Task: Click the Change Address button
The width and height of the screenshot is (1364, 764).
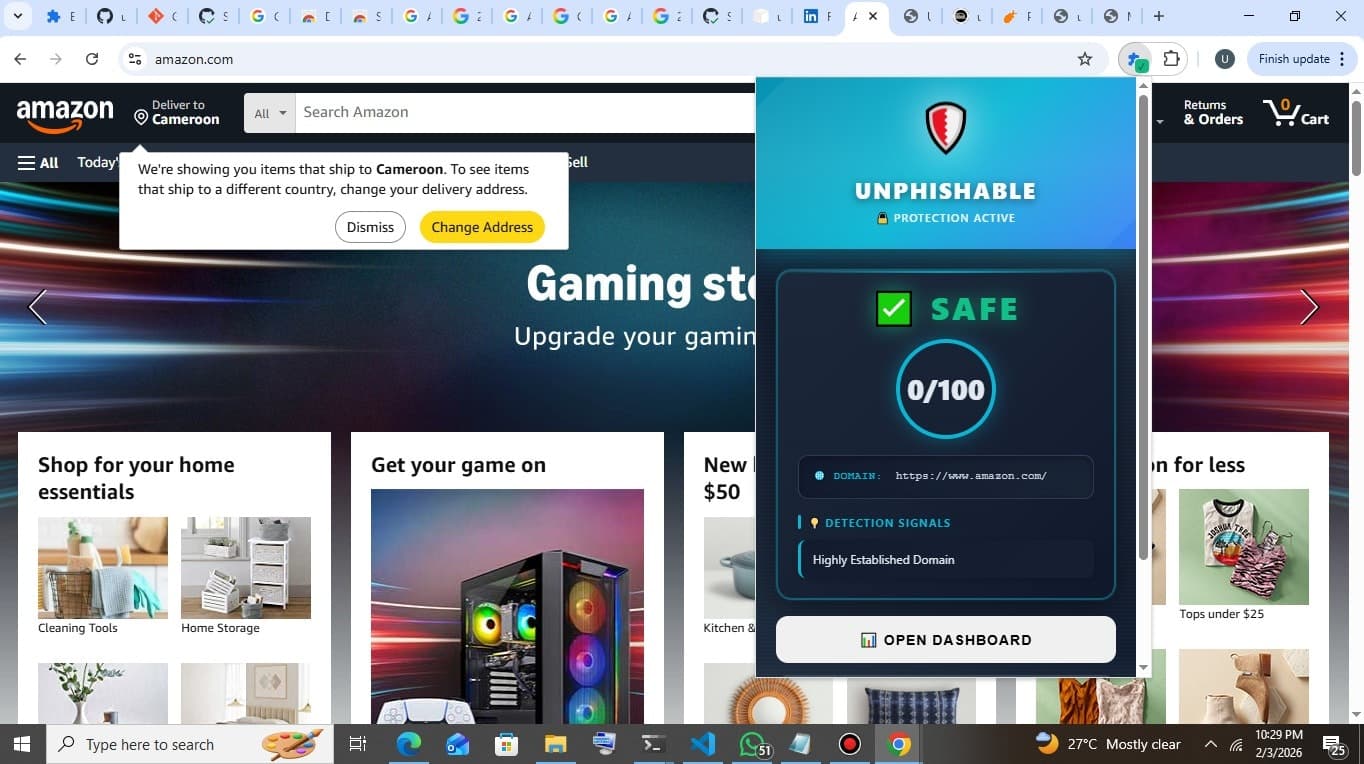Action: (x=482, y=227)
